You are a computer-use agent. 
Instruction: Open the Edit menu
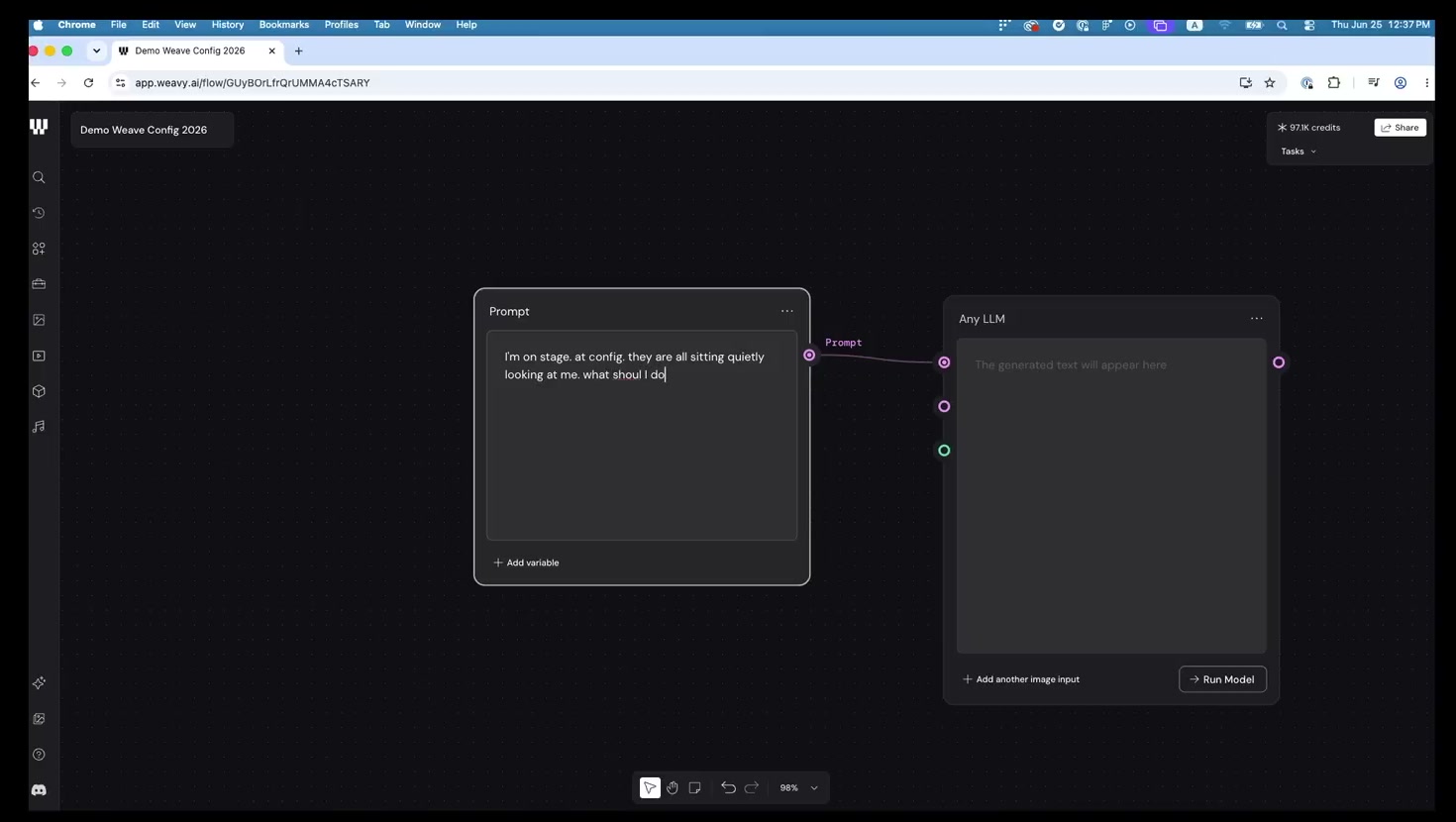pos(151,25)
